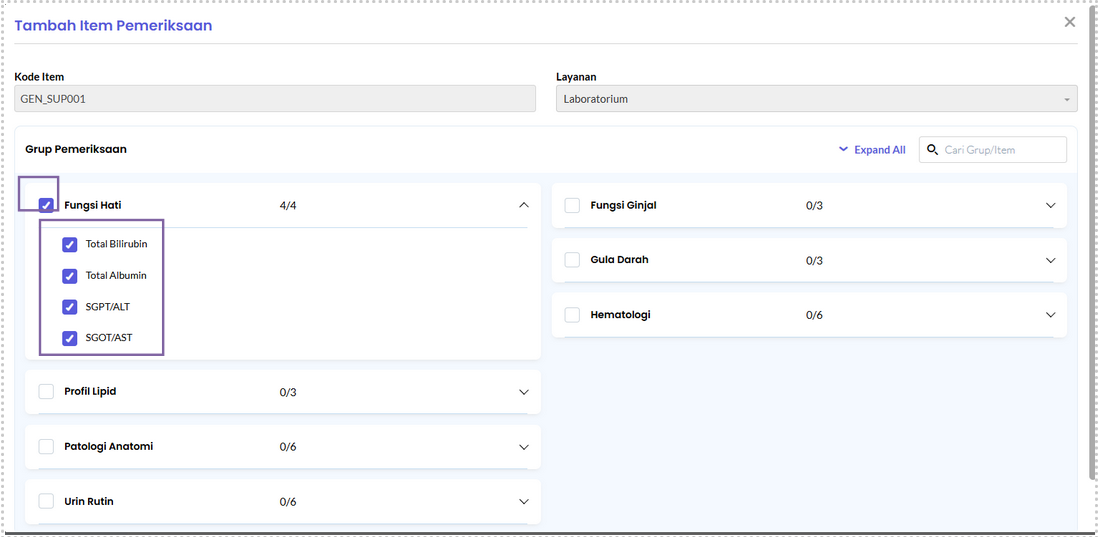Expand the Fungsi Ginjal group chevron
Image resolution: width=1098 pixels, height=537 pixels.
point(1050,205)
